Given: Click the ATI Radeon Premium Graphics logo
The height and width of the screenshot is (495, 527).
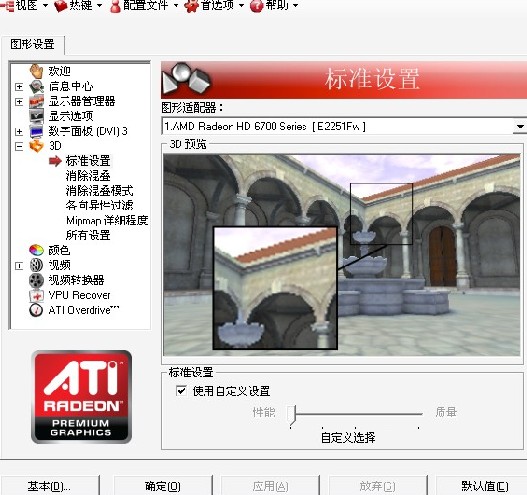Looking at the screenshot, I should pyautogui.click(x=81, y=397).
